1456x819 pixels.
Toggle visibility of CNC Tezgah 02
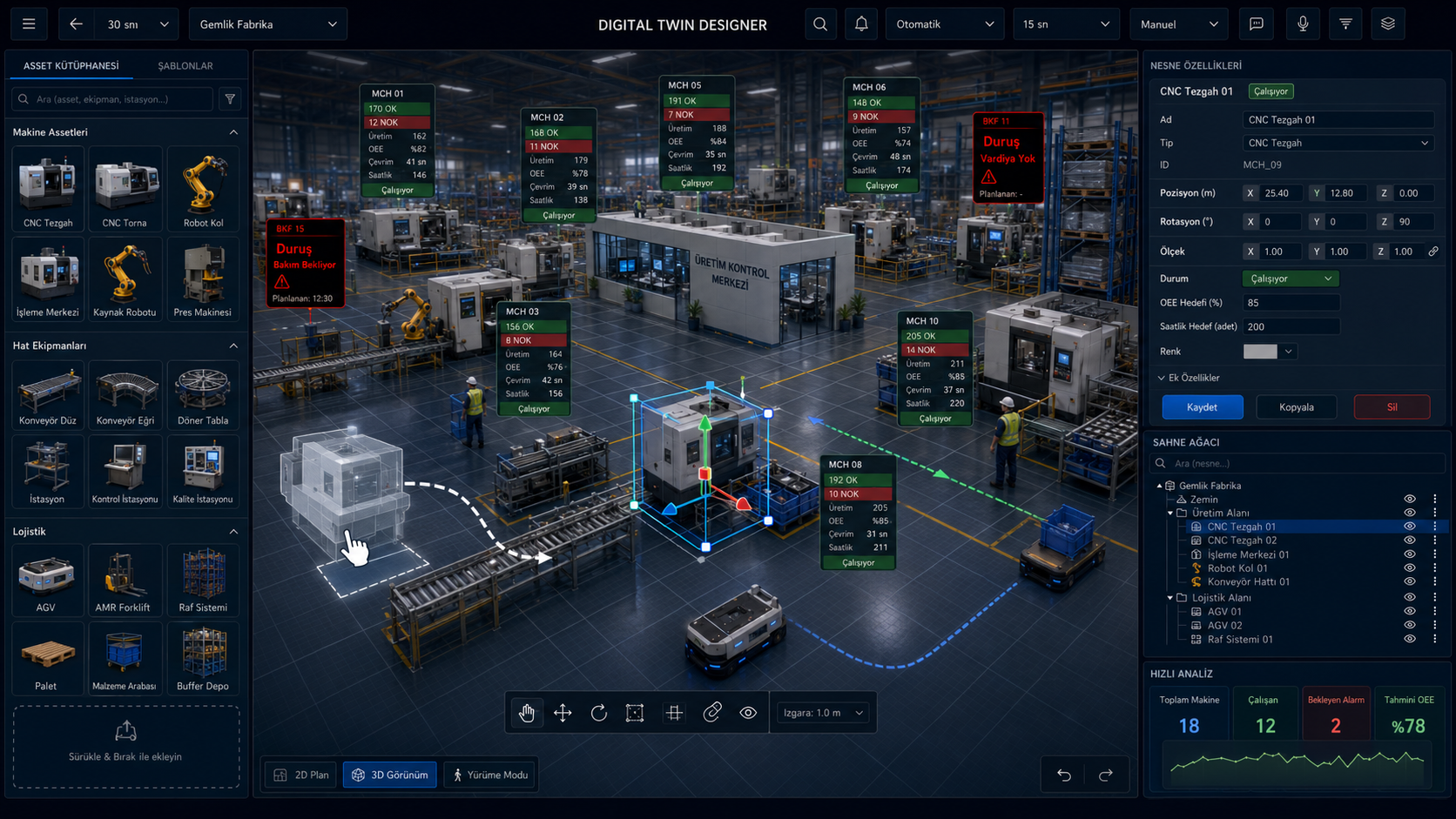[1410, 540]
